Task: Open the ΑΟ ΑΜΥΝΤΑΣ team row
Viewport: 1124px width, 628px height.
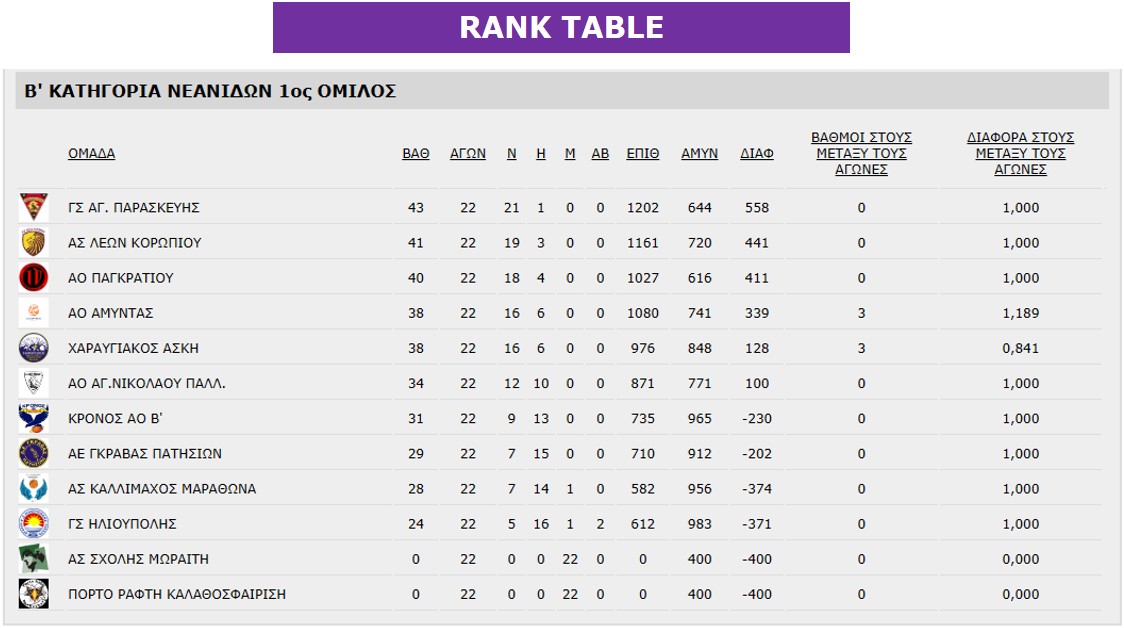Action: pos(559,313)
